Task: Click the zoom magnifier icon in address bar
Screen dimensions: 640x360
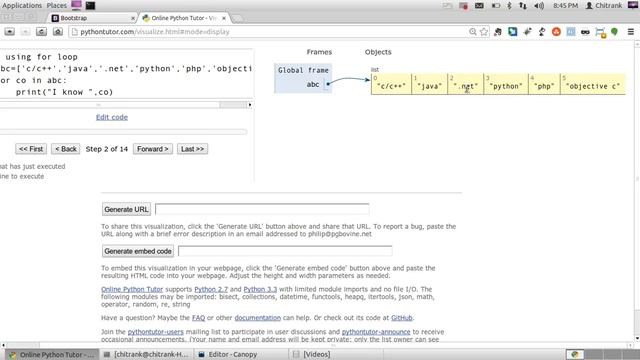Action: pyautogui.click(x=473, y=31)
